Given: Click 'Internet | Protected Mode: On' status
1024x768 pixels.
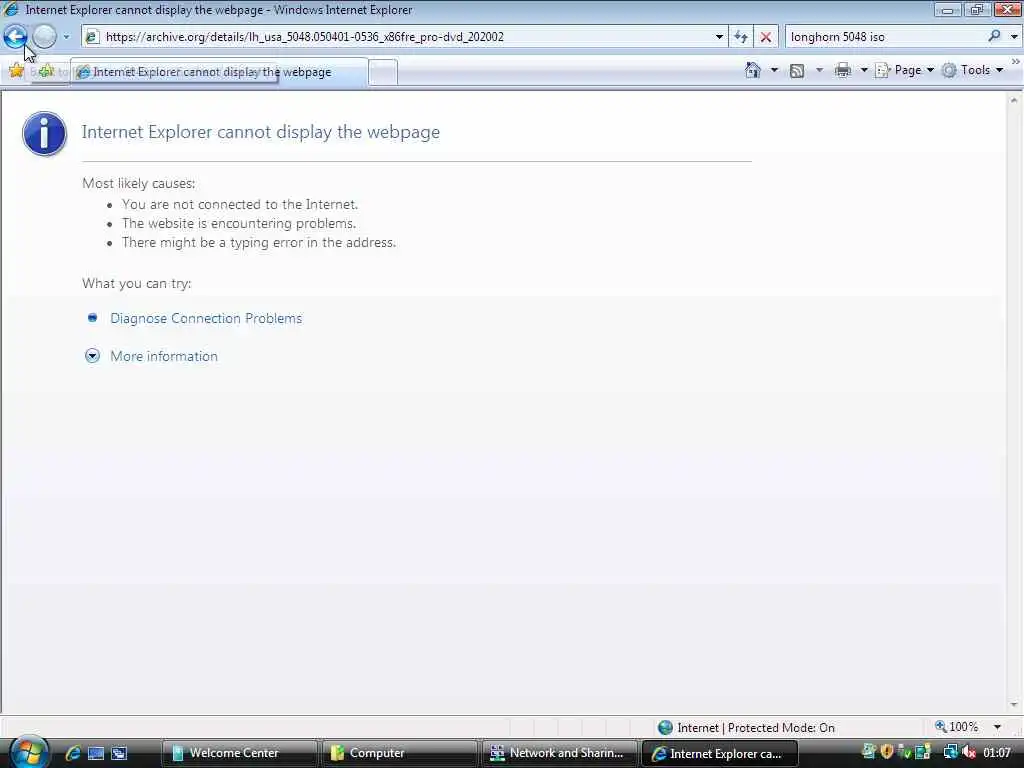Looking at the screenshot, I should [x=756, y=728].
